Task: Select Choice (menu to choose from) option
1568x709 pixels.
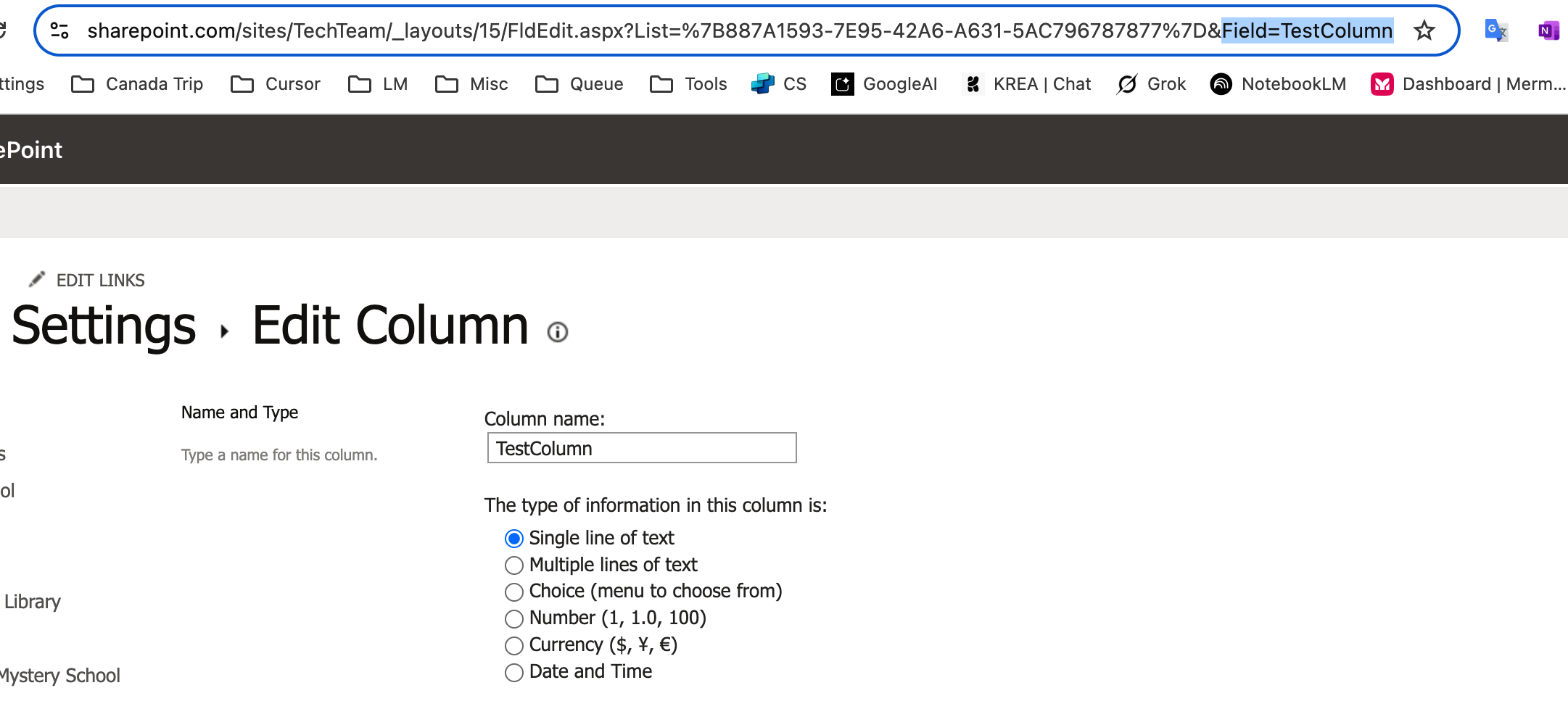Action: pyautogui.click(x=514, y=592)
